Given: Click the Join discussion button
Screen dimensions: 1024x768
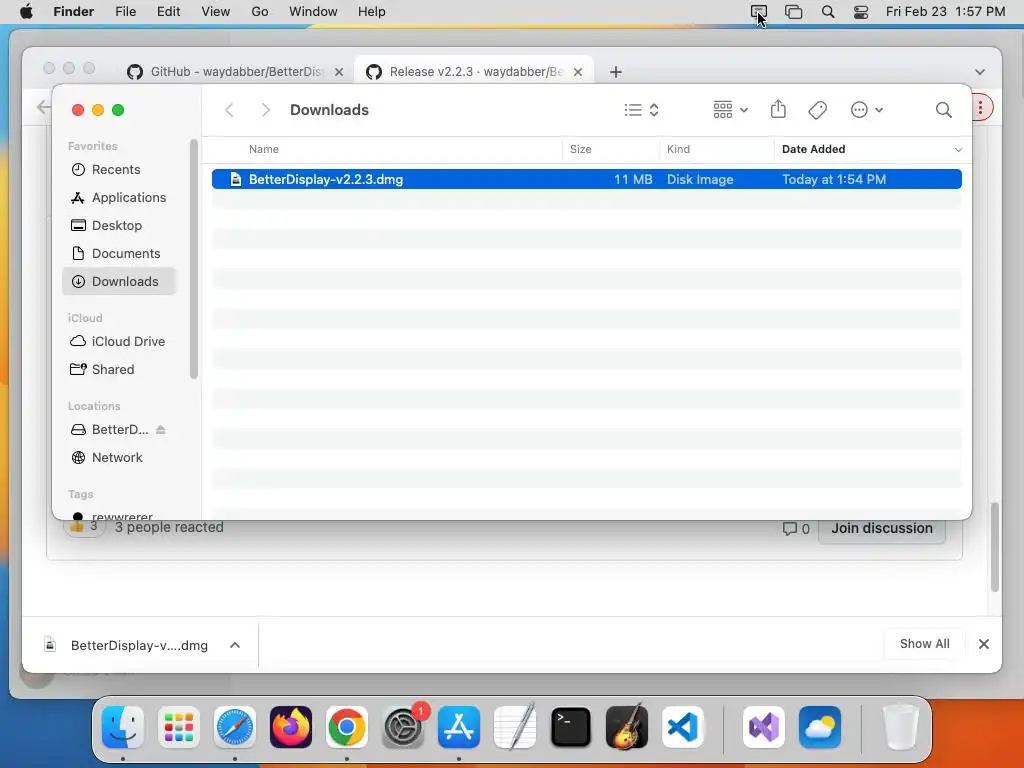Looking at the screenshot, I should (882, 528).
